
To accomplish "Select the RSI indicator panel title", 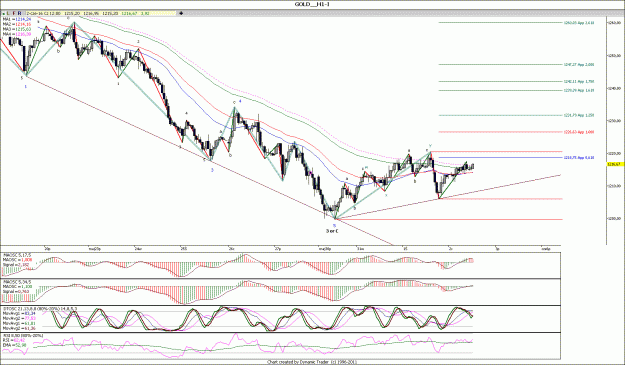I will 22,335.
